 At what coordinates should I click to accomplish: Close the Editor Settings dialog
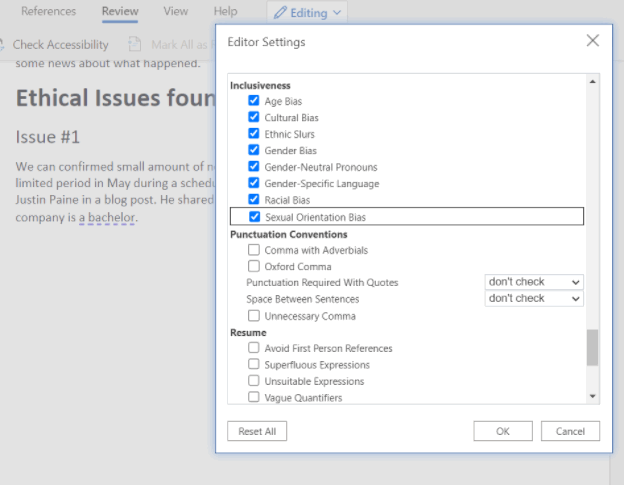(x=593, y=41)
